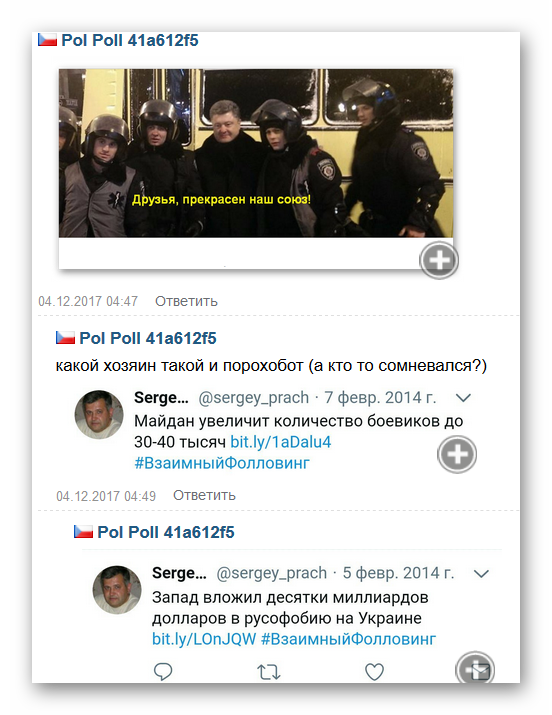Screen dimensions: 552x715
Task: Click the tweet's reply speech bubble icon
Action: tap(163, 672)
